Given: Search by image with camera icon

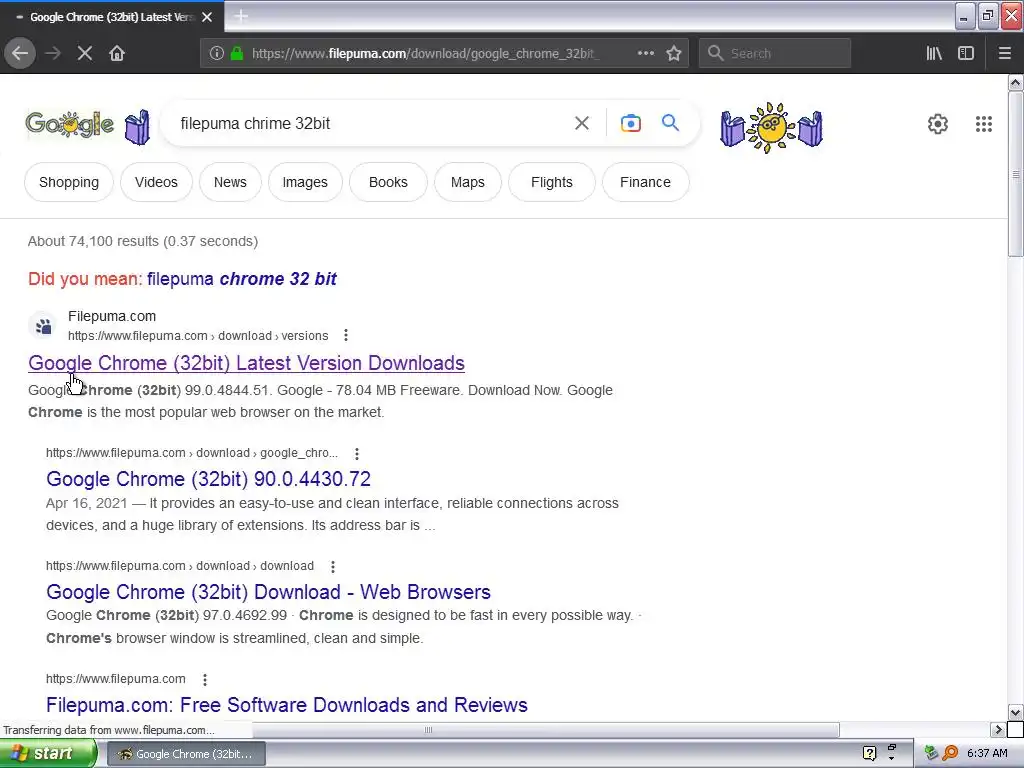Looking at the screenshot, I should tap(631, 123).
